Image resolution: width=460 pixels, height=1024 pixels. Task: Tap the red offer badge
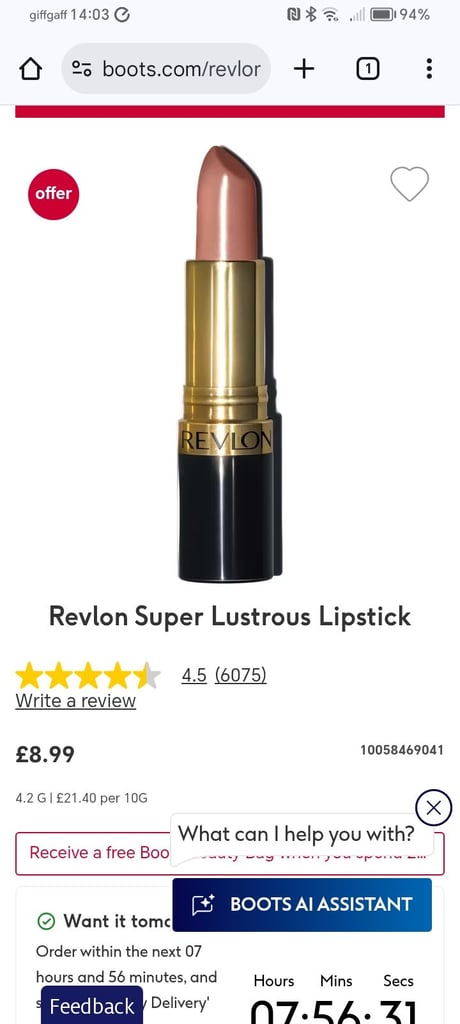coord(54,194)
